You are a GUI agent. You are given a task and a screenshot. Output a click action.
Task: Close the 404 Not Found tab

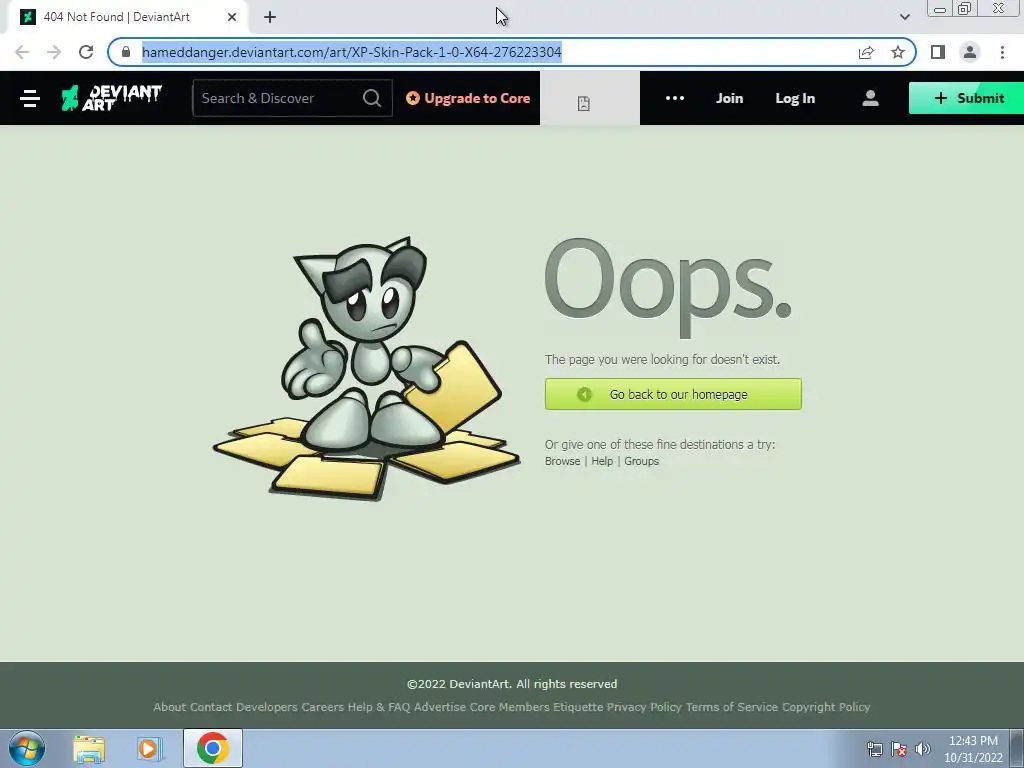pos(232,17)
